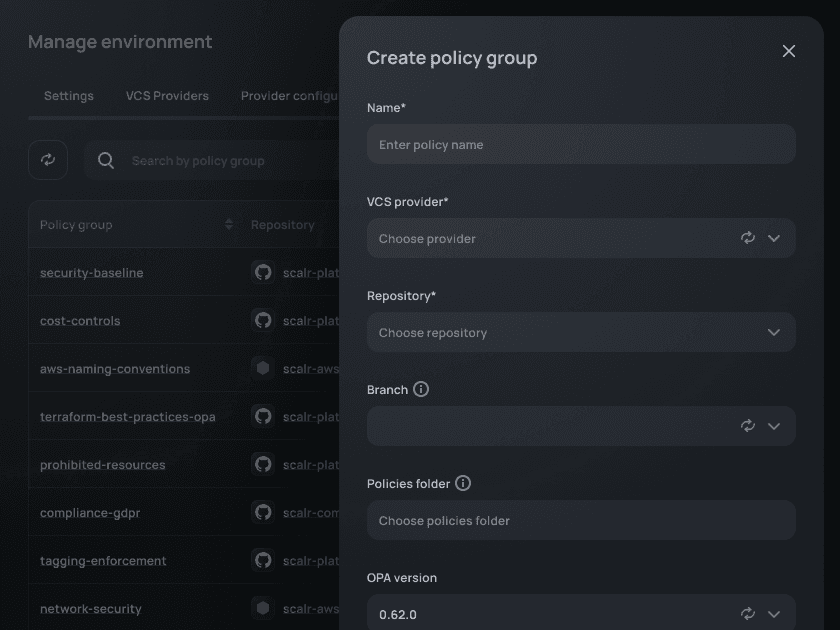Refresh the VCS provider options in the dialog
Screen dimensions: 840x630
click(747, 238)
